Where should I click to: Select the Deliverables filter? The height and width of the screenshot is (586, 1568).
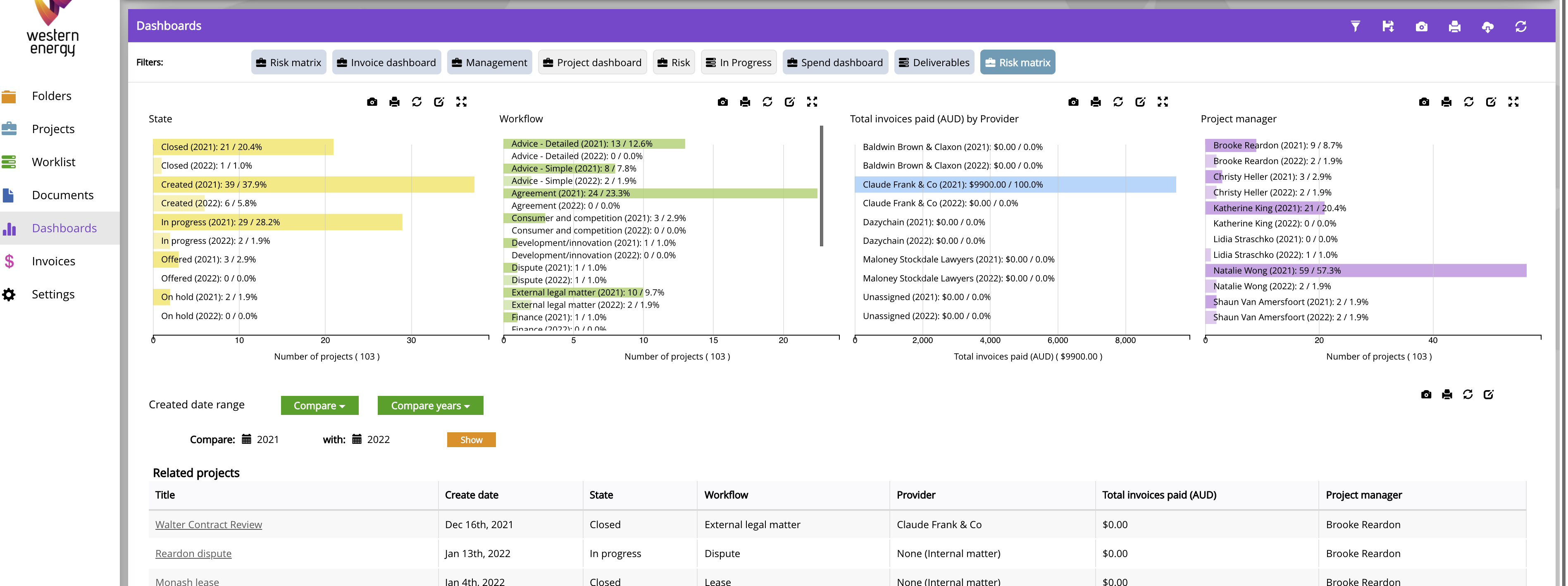tap(934, 62)
